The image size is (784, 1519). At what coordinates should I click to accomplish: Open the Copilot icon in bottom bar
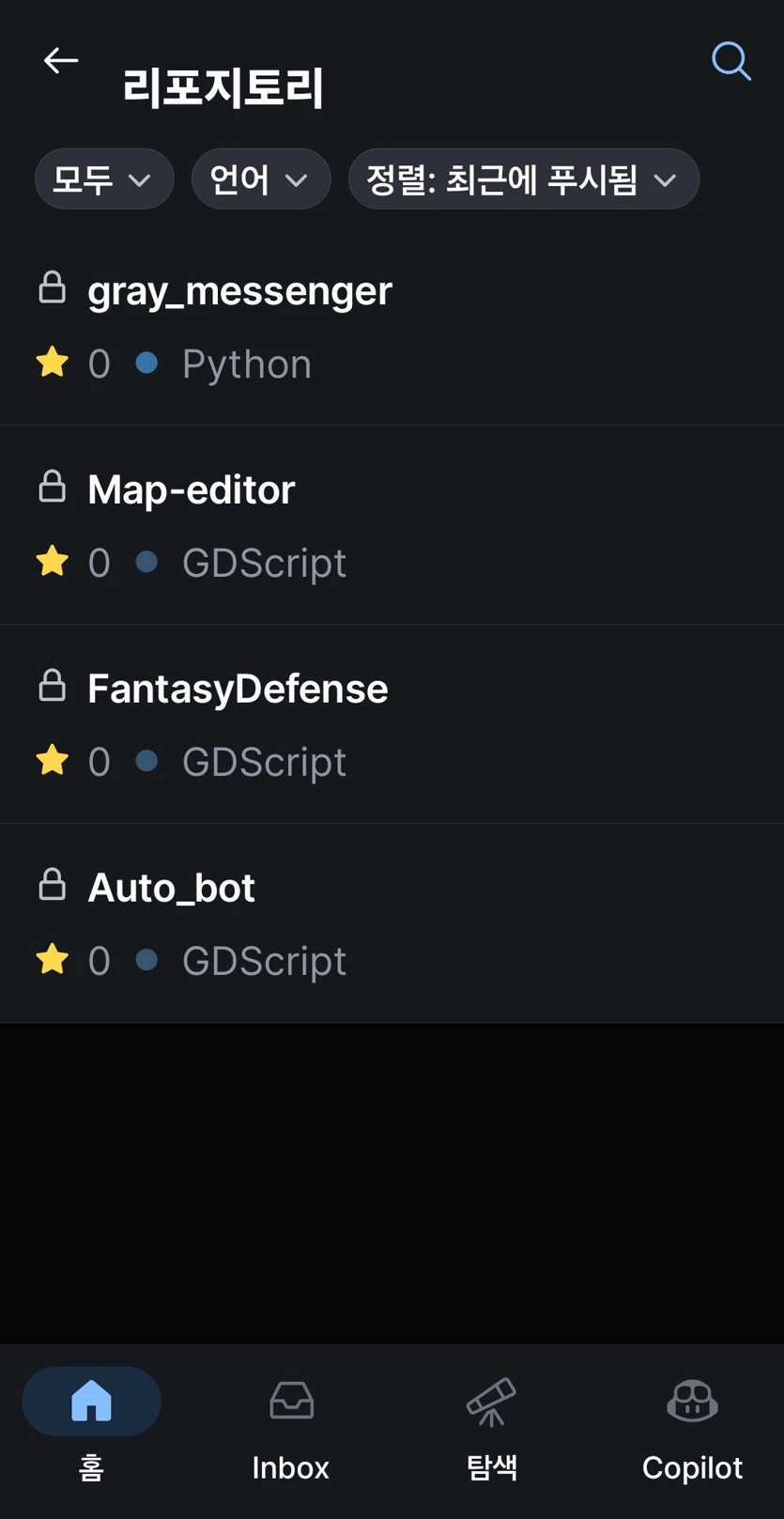point(692,1401)
